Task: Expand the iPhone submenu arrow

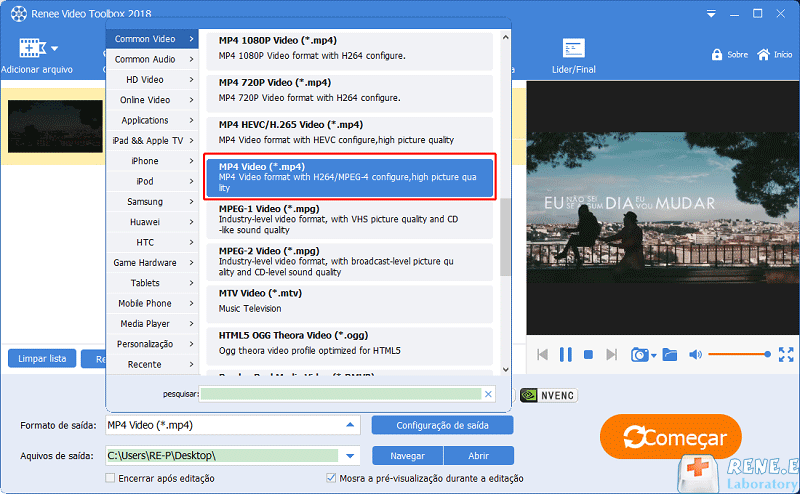Action: coord(191,161)
